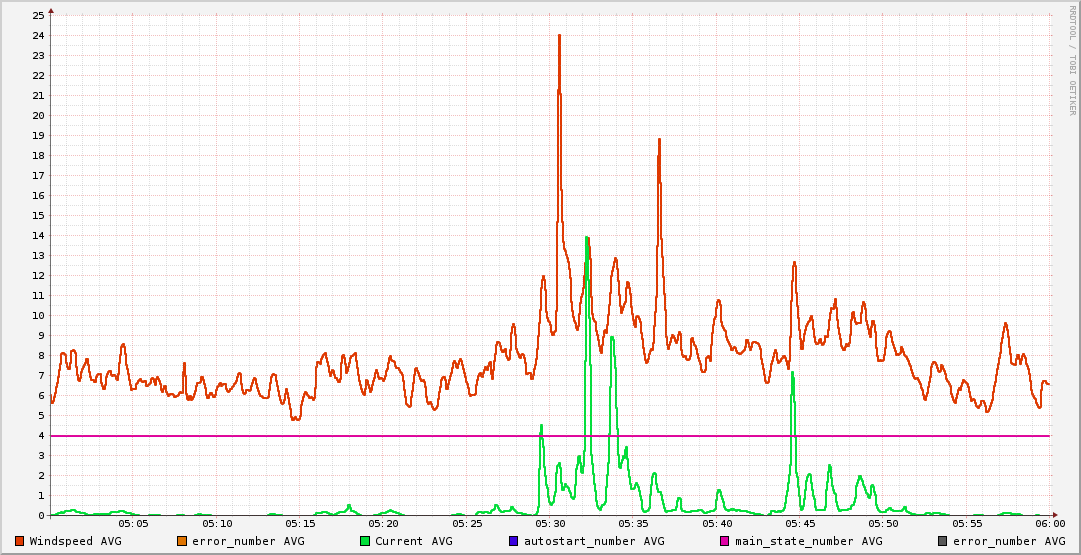Image resolution: width=1081 pixels, height=555 pixels.
Task: Click the green Current AVG legend swatch
Action: pos(365,541)
